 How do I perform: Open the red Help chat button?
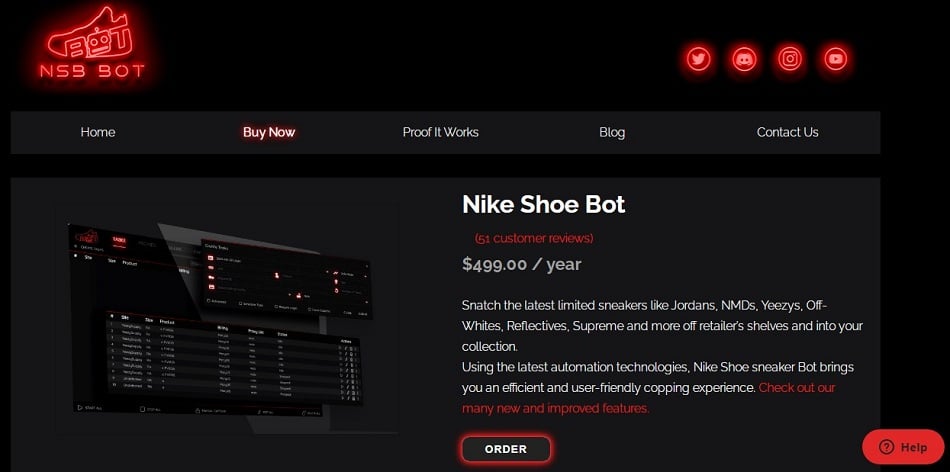pyautogui.click(x=903, y=447)
